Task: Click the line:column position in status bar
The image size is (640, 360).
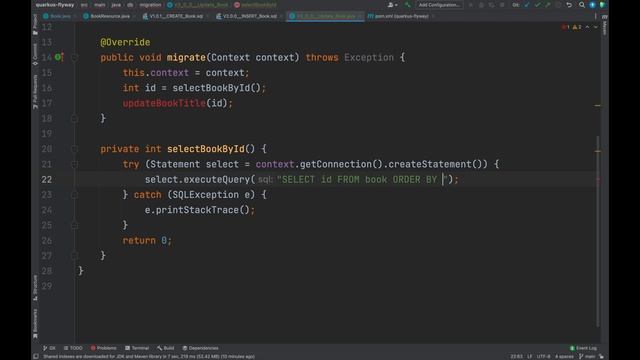Action: click(x=516, y=356)
